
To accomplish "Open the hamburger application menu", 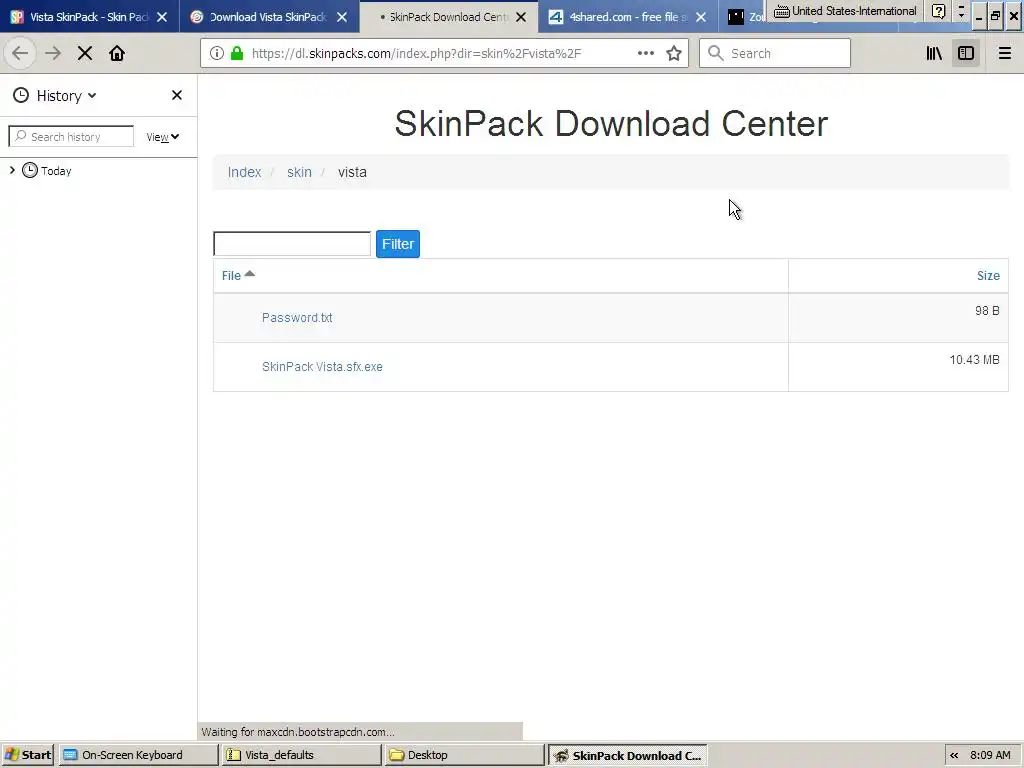I will (x=1004, y=54).
